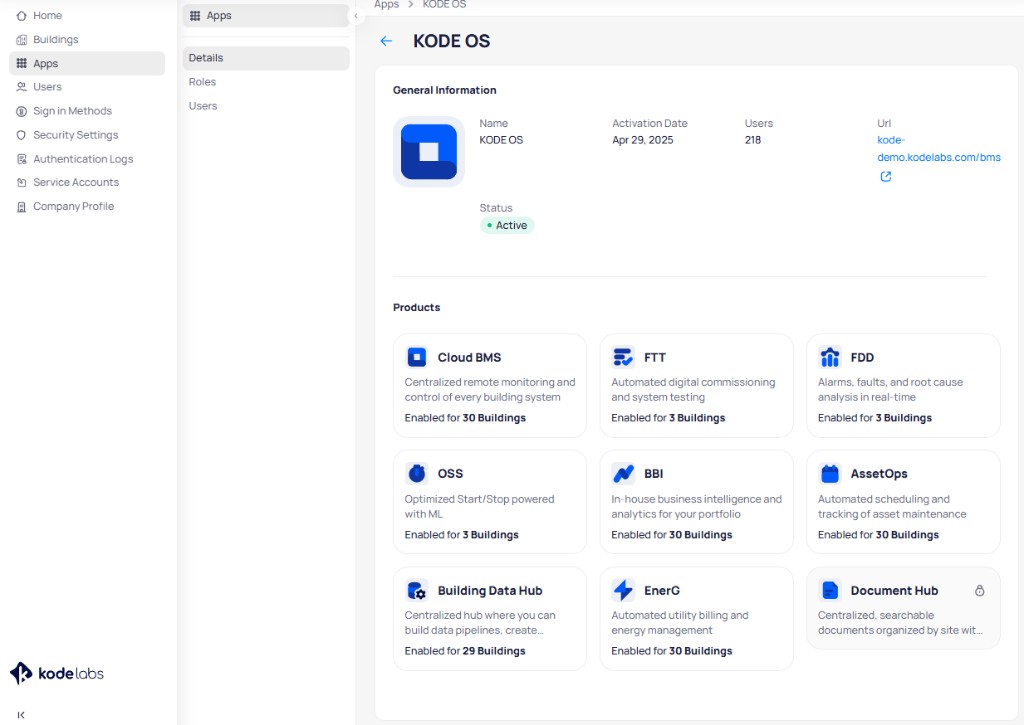Click the EnerG lightning icon
Screen dimensions: 1024x725
[x=623, y=590]
